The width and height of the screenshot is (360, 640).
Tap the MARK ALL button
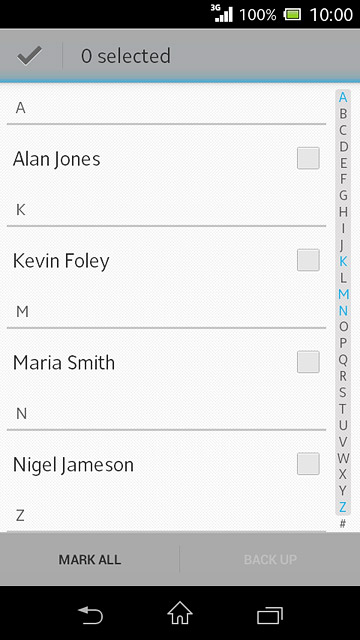[x=90, y=559]
